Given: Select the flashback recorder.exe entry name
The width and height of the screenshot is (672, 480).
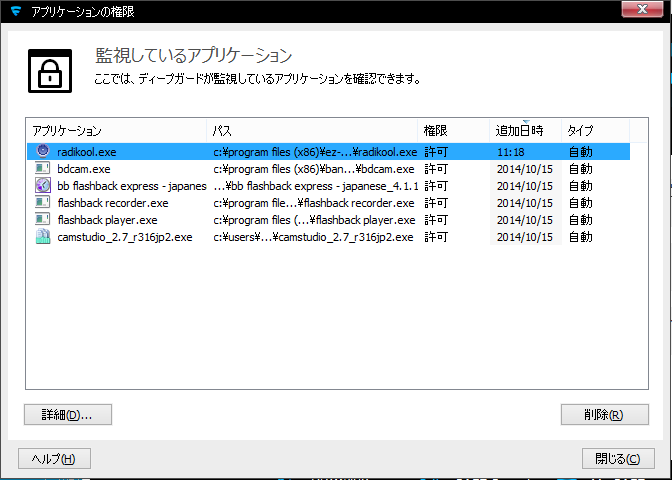Looking at the screenshot, I should coord(113,203).
